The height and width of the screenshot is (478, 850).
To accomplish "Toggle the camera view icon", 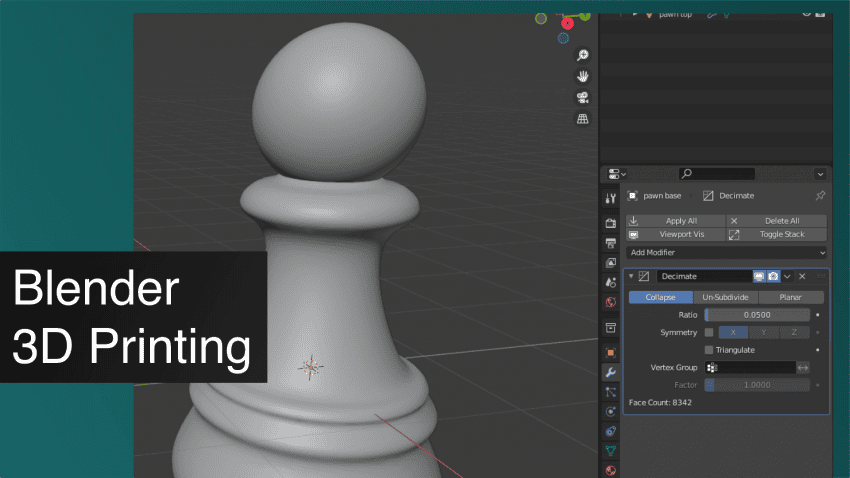I will (583, 98).
